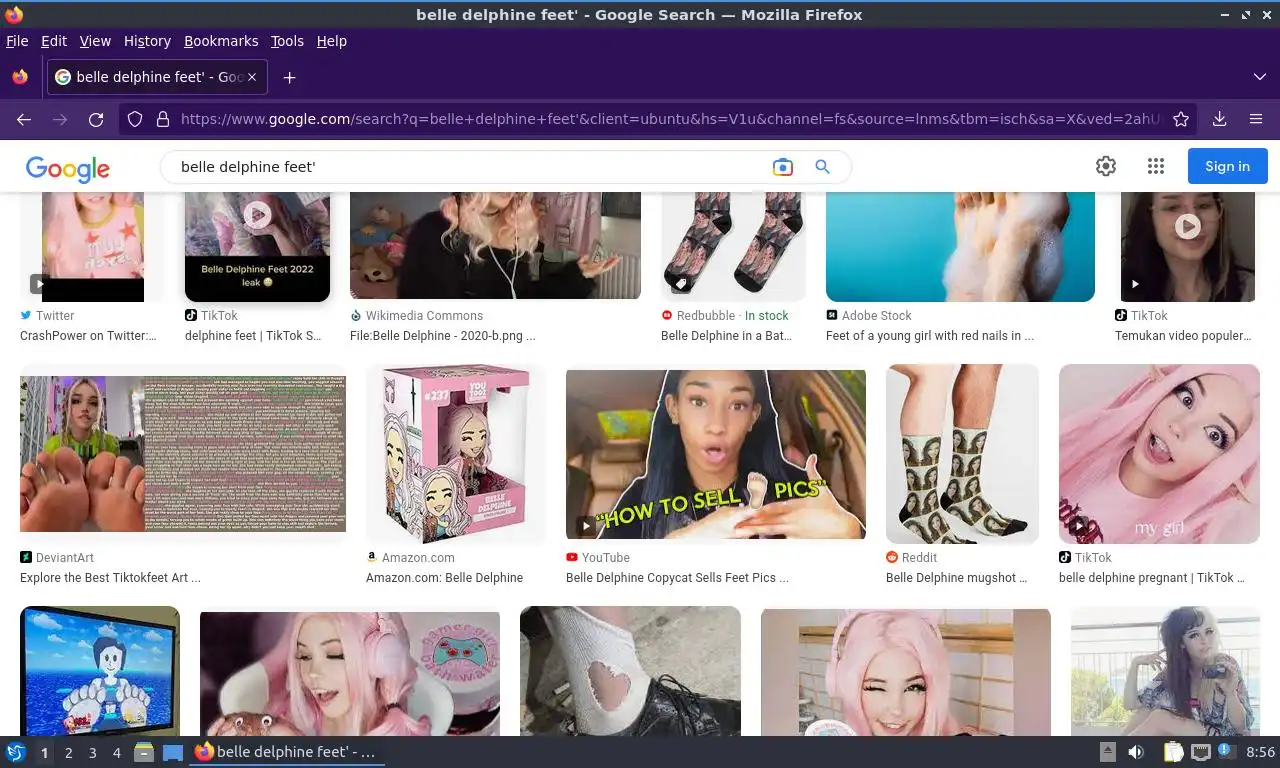Image resolution: width=1280 pixels, height=768 pixels.
Task: Open the YouTube Copycat result caption
Action: click(677, 578)
